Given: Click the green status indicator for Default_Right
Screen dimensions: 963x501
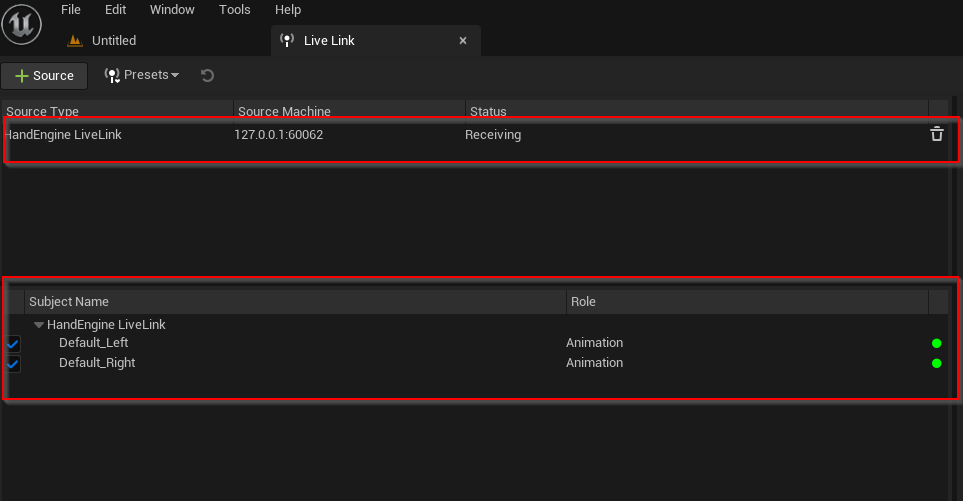Looking at the screenshot, I should pyautogui.click(x=937, y=363).
